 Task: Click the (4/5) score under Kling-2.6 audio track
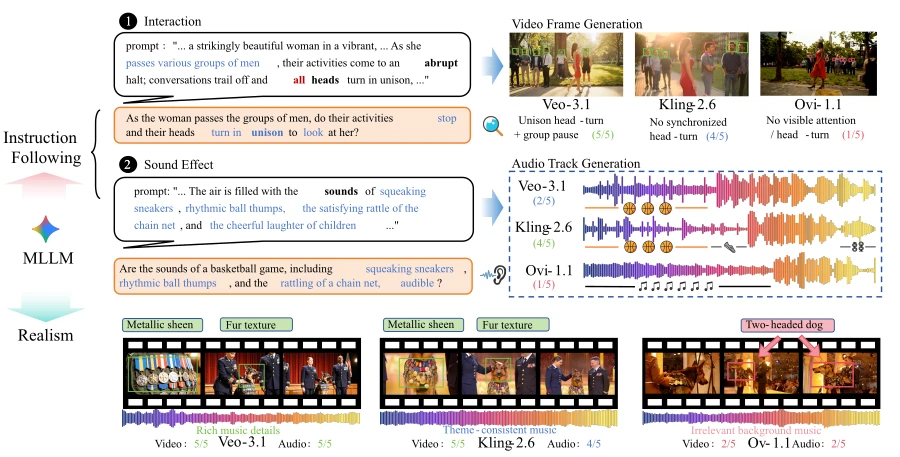(x=544, y=243)
